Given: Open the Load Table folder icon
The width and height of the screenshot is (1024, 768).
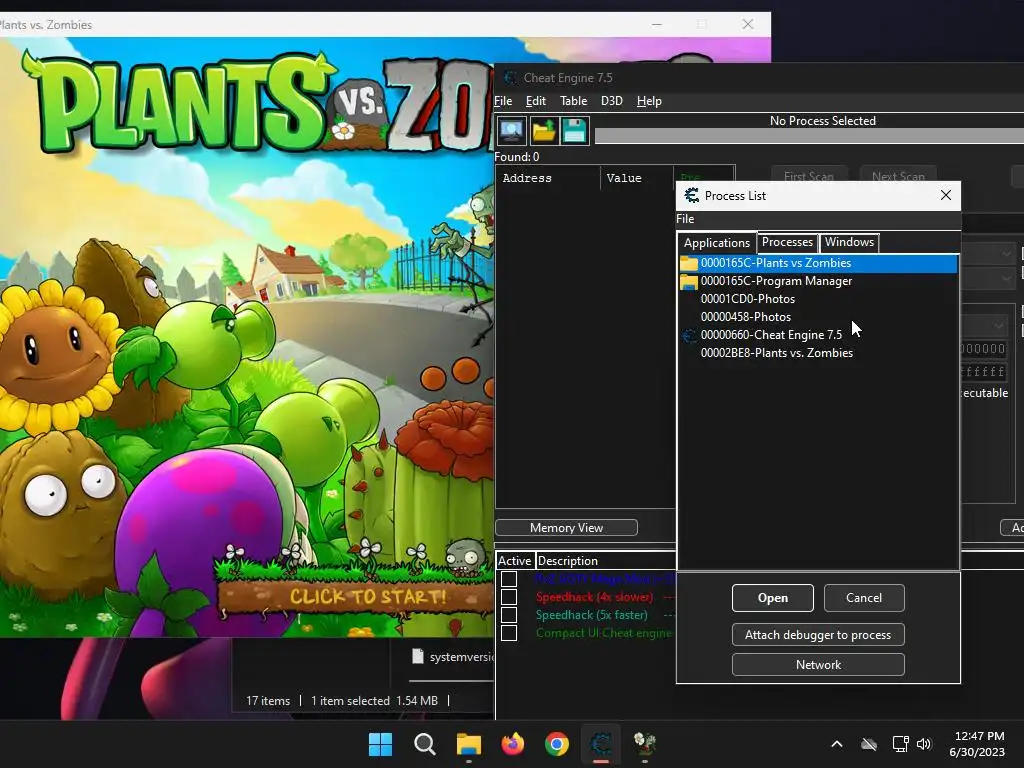Looking at the screenshot, I should point(543,131).
